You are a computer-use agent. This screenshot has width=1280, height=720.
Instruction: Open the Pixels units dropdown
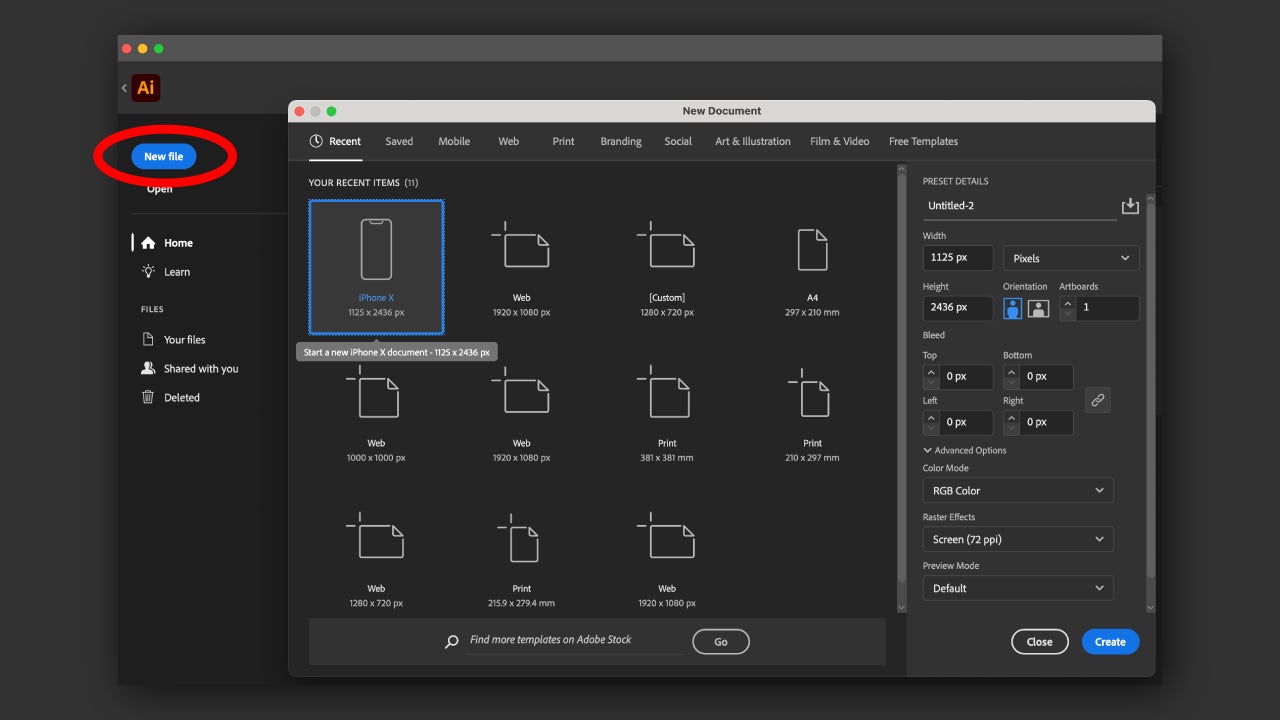1071,258
